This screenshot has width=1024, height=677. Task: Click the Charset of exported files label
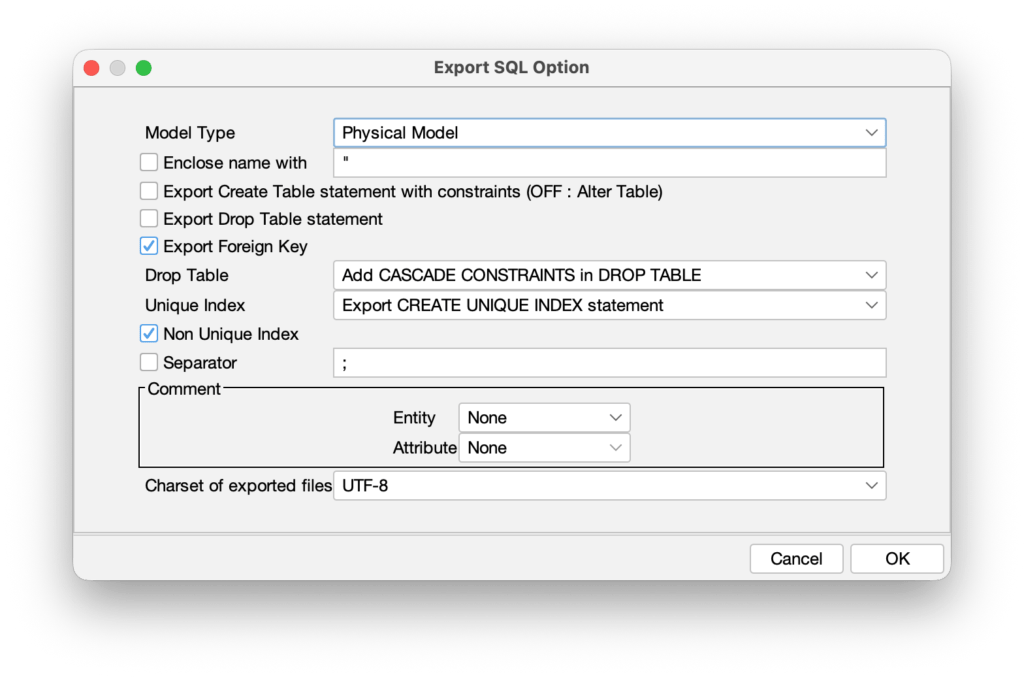click(x=238, y=485)
